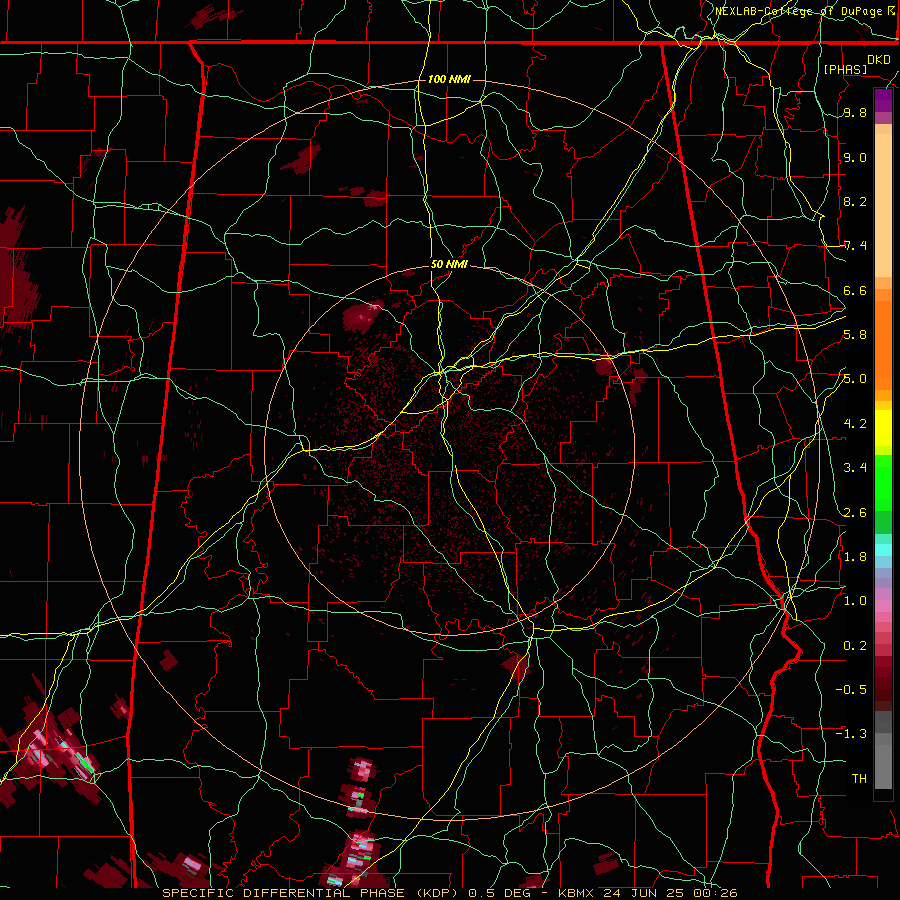900x900 pixels.
Task: Click the 5.8 value on color scale
Action: click(x=855, y=335)
